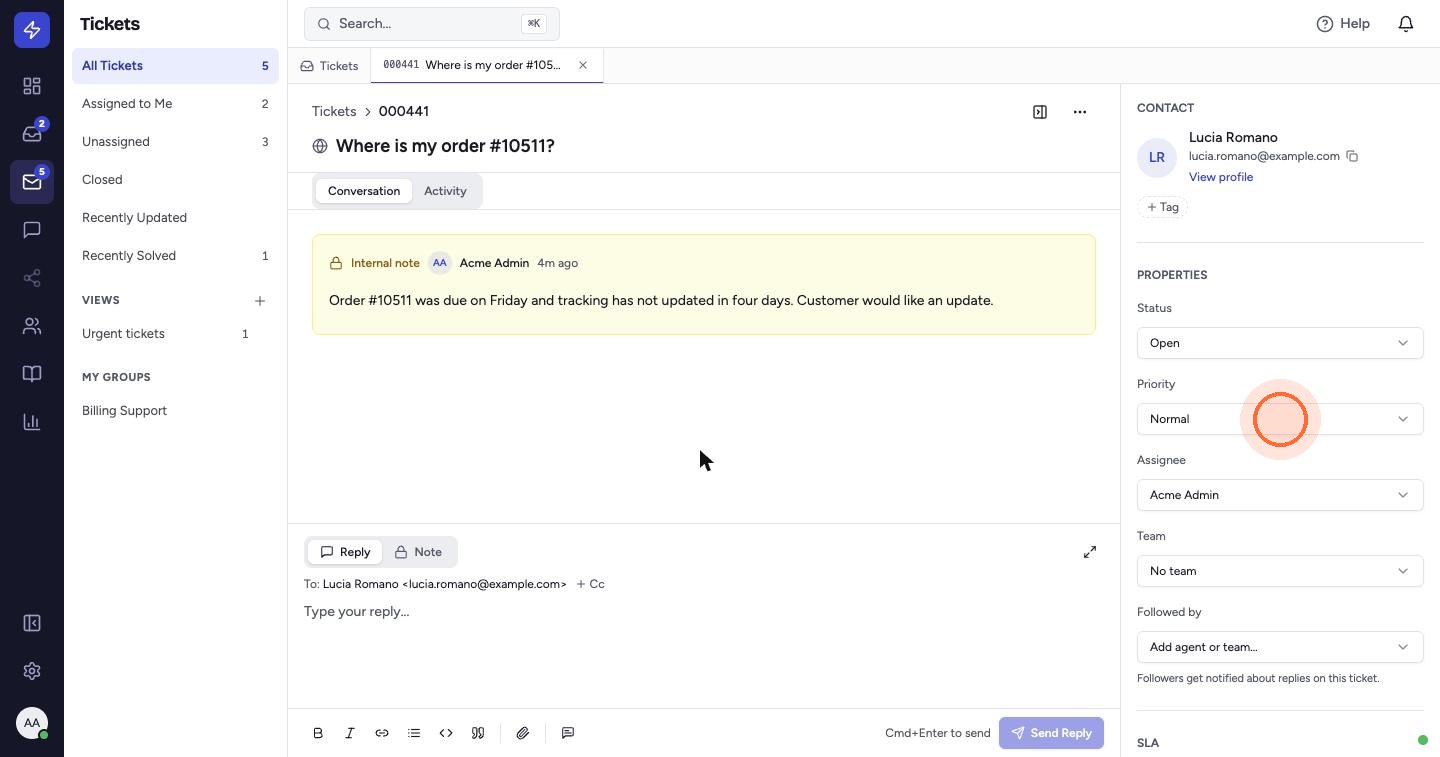Attach a file with the paperclip icon
Image resolution: width=1440 pixels, height=757 pixels.
[x=523, y=733]
